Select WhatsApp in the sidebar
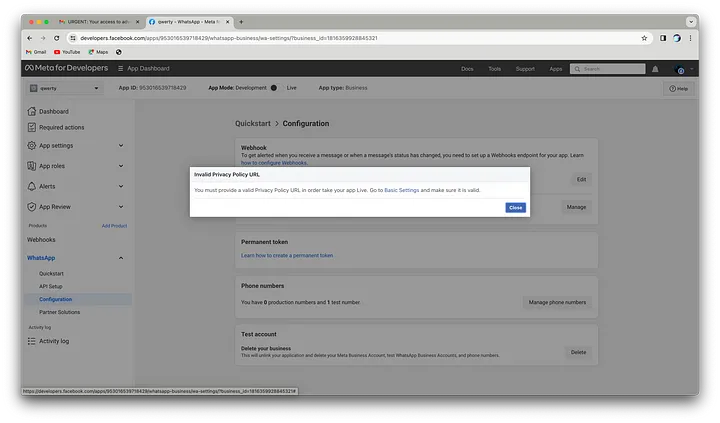The image size is (720, 423). tap(41, 258)
